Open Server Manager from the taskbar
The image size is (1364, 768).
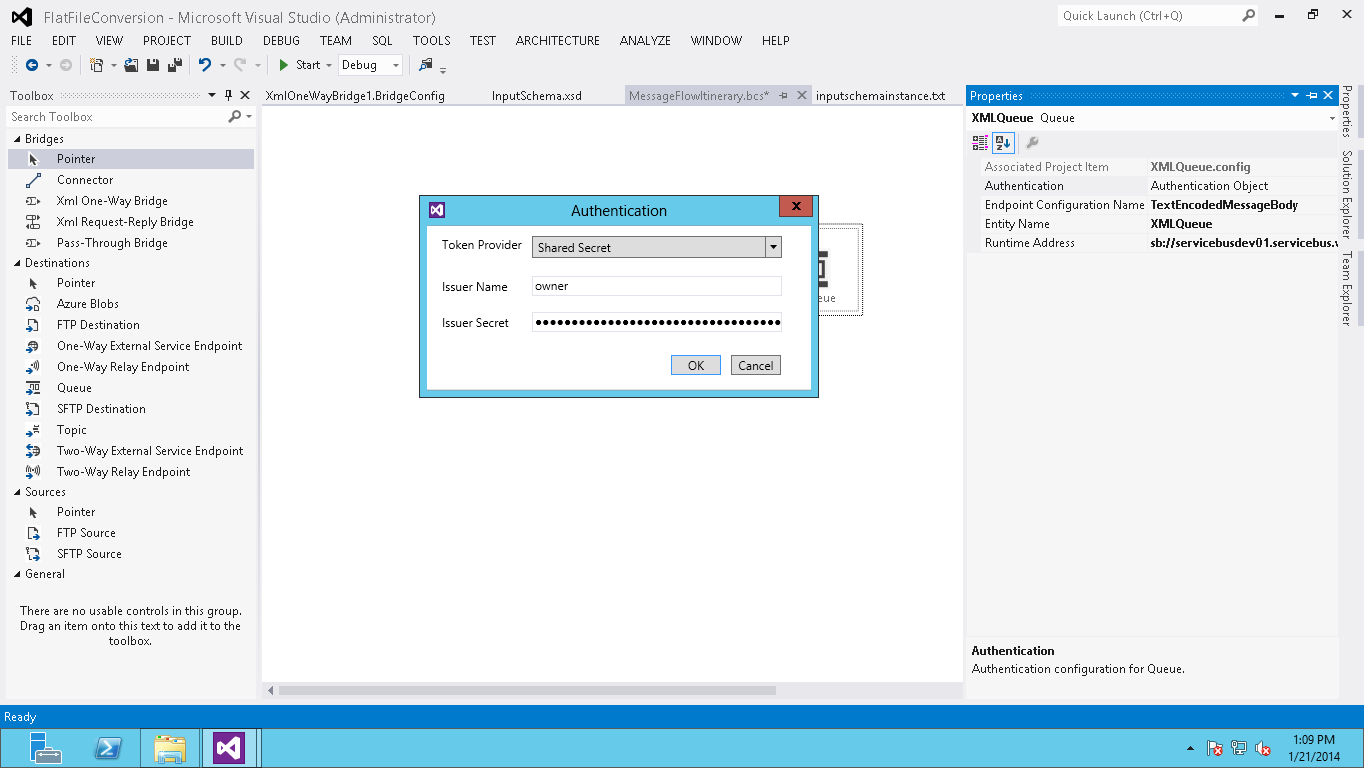pos(45,748)
